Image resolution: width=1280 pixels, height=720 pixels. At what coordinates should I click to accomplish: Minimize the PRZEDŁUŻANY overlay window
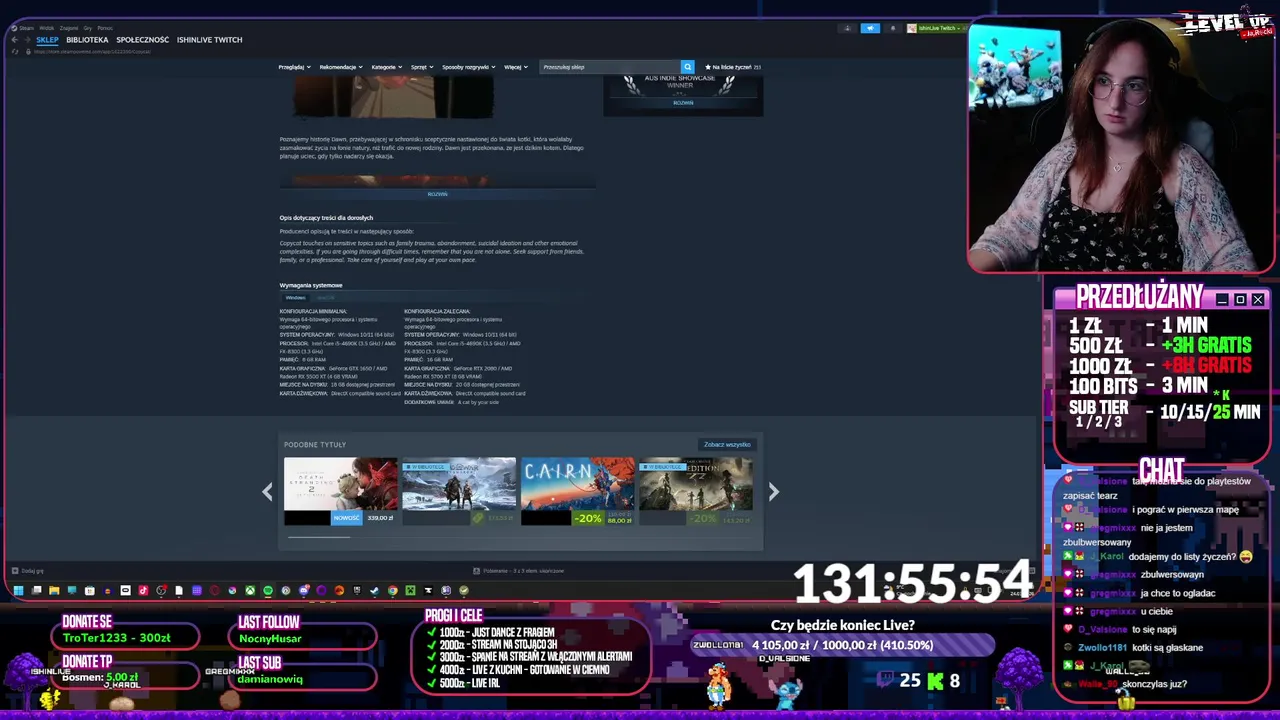coord(1222,299)
